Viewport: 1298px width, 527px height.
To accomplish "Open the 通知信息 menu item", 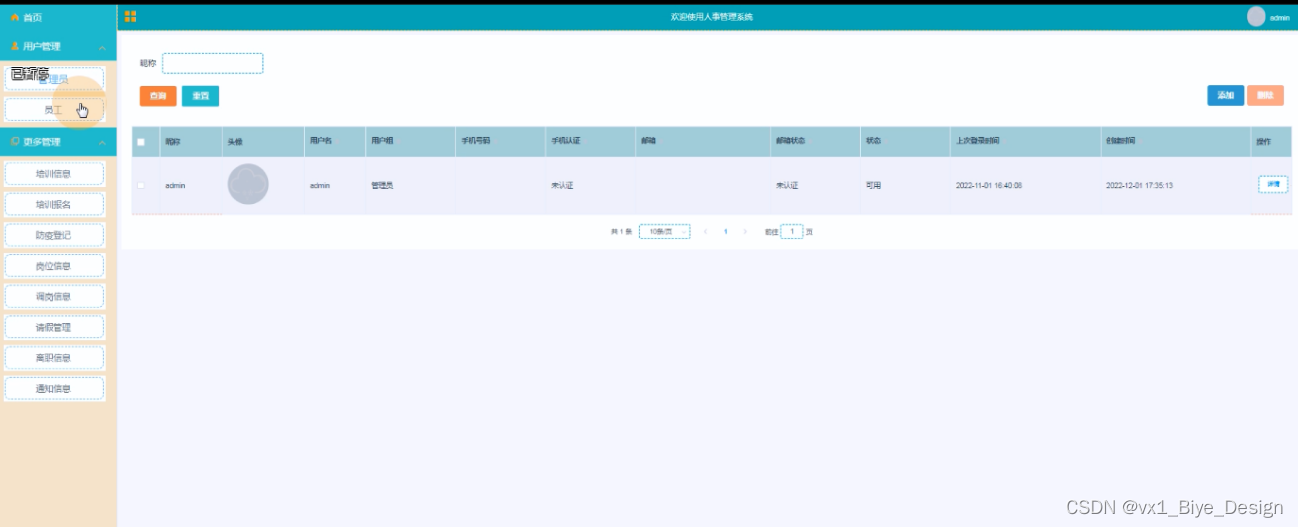I will point(55,388).
